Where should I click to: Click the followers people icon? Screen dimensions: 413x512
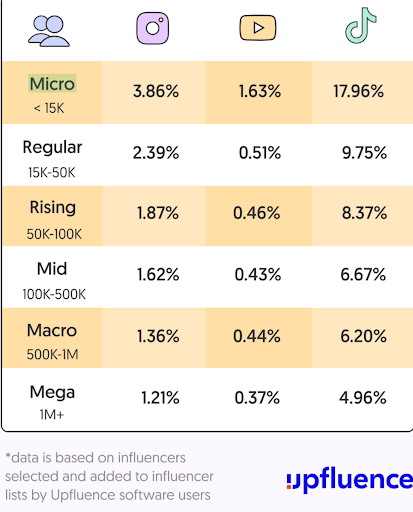49,31
